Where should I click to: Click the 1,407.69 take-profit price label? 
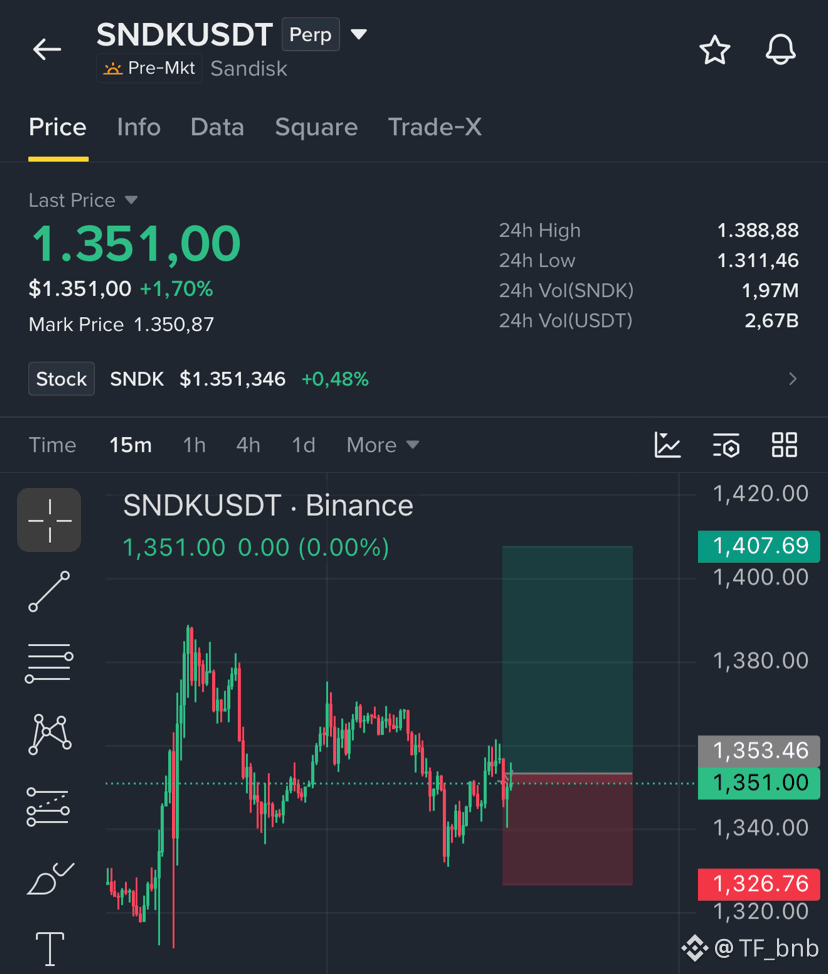[759, 546]
